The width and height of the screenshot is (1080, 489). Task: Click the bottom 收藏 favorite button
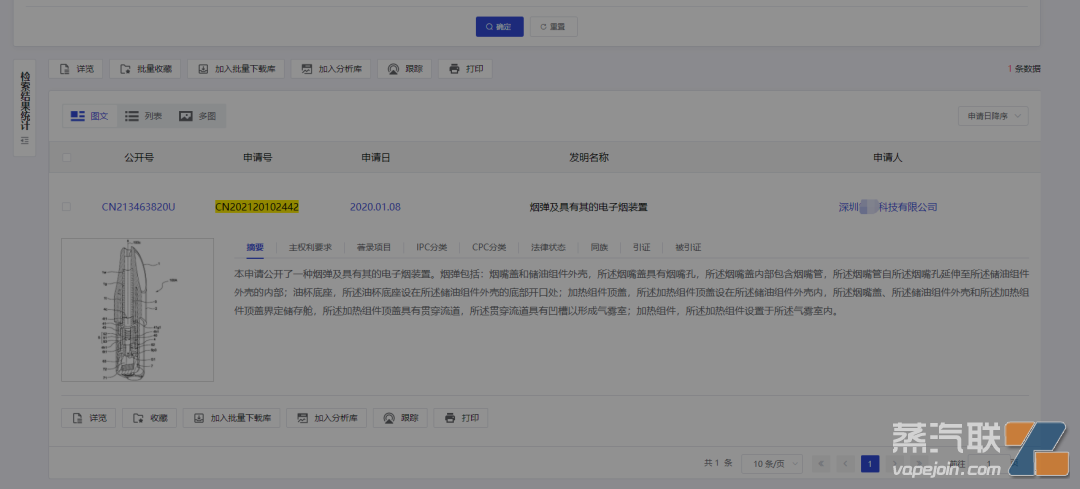pos(149,418)
